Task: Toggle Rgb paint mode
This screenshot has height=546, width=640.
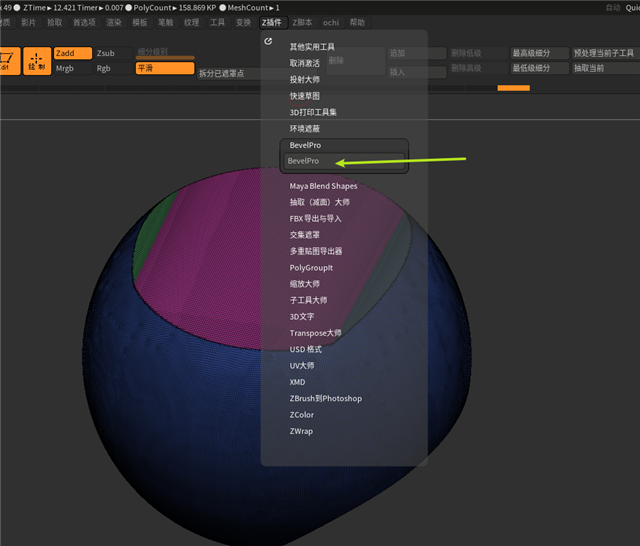Action: tap(113, 68)
